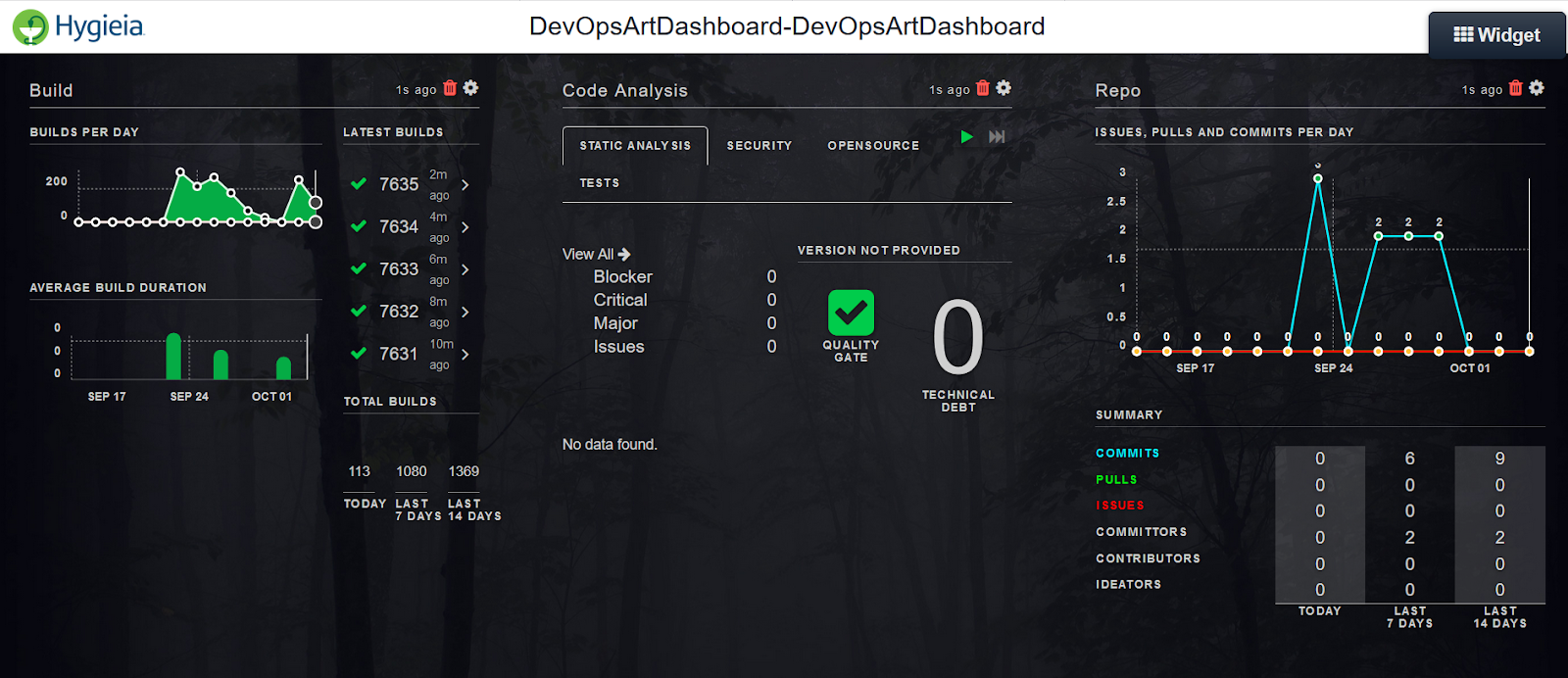Screen dimensions: 1568x678
Task: Expand build 7631 chevron
Action: point(465,354)
